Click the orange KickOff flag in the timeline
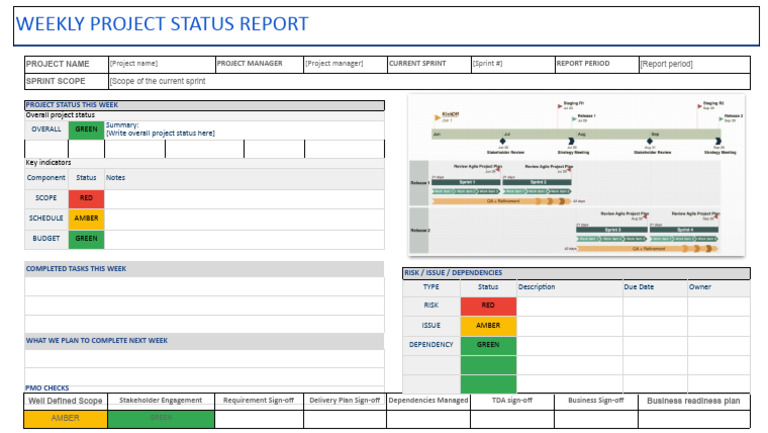Screen dimensions: 768x433 (x=436, y=118)
